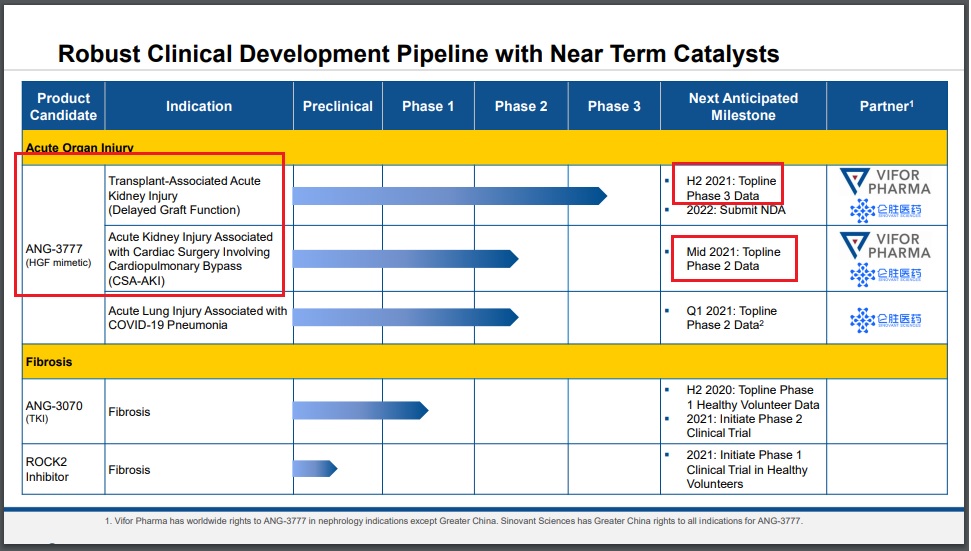Click the ROCK2 Inhibitor preclinical progress arrow
971x551 pixels.
coord(315,468)
